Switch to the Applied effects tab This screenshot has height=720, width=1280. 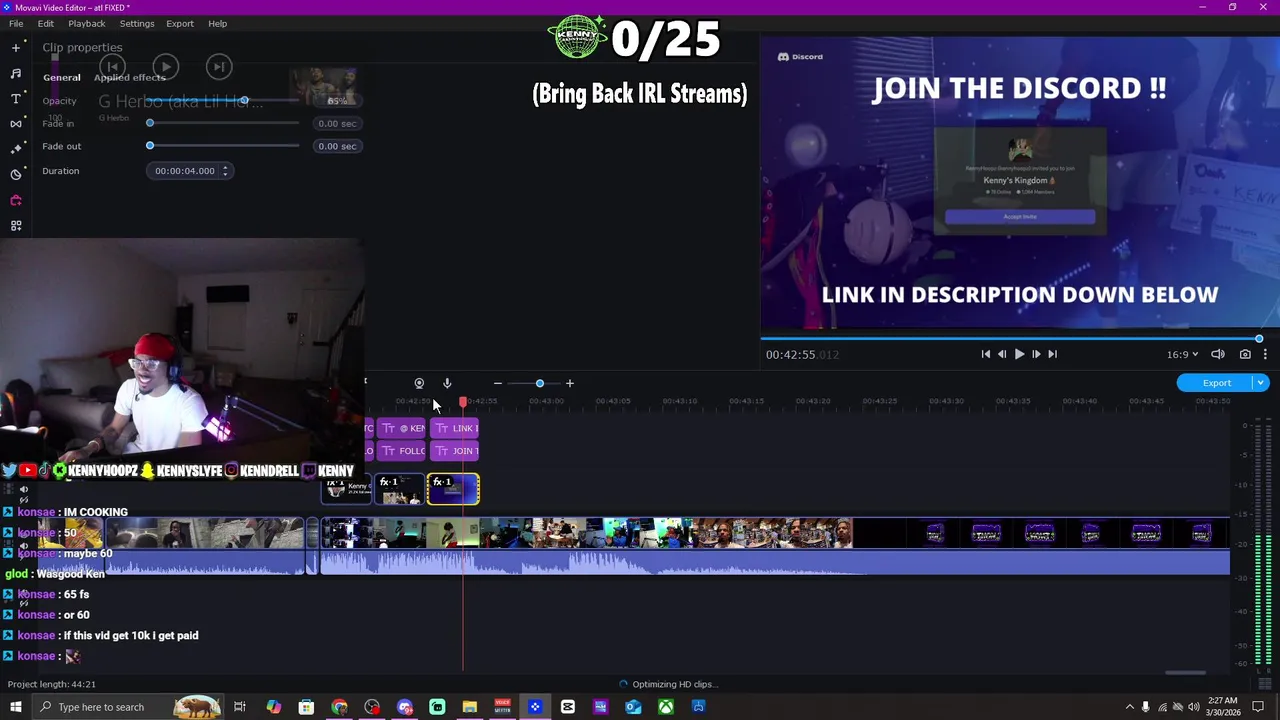pyautogui.click(x=130, y=77)
